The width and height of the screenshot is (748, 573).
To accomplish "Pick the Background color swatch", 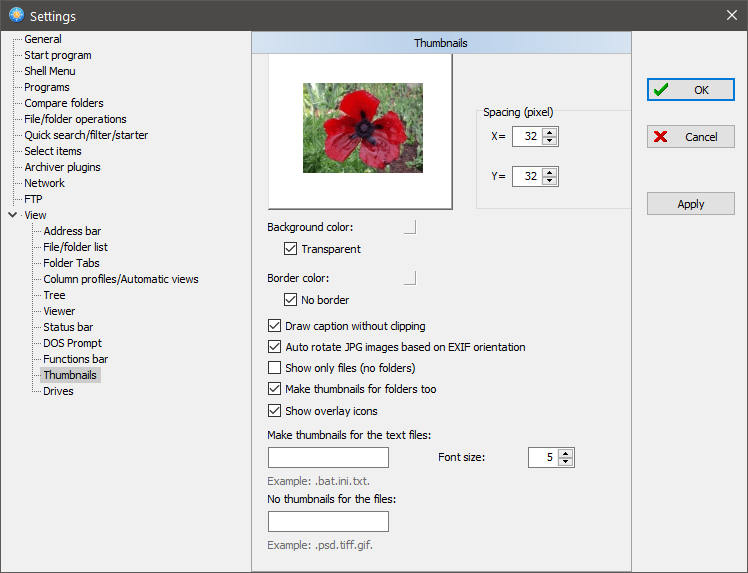I will [410, 227].
